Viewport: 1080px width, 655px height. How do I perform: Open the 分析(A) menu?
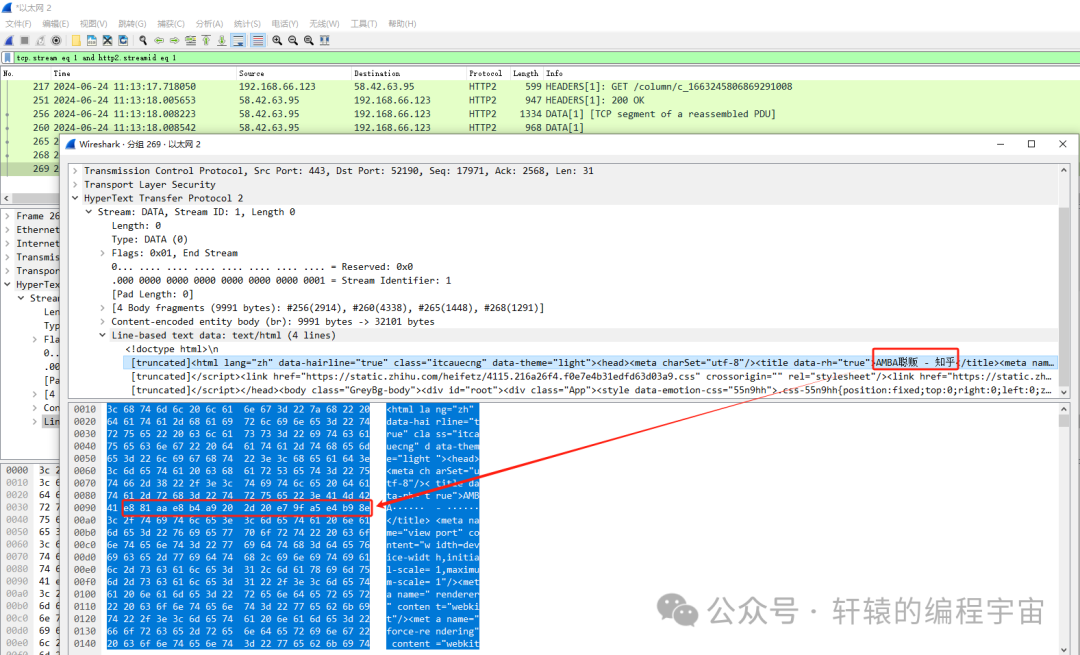click(x=209, y=23)
